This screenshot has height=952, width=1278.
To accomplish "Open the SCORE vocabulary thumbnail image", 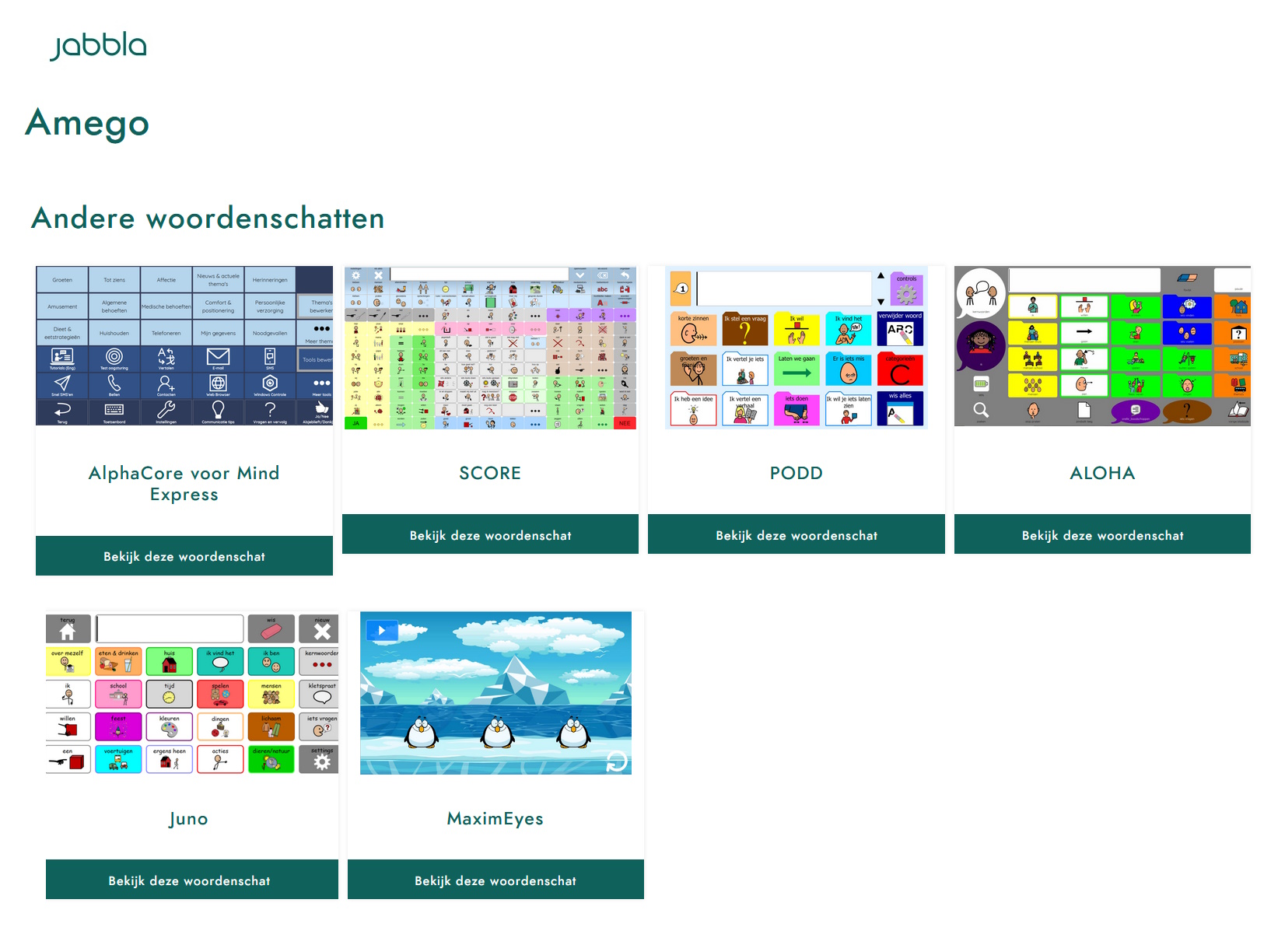I will (x=490, y=347).
